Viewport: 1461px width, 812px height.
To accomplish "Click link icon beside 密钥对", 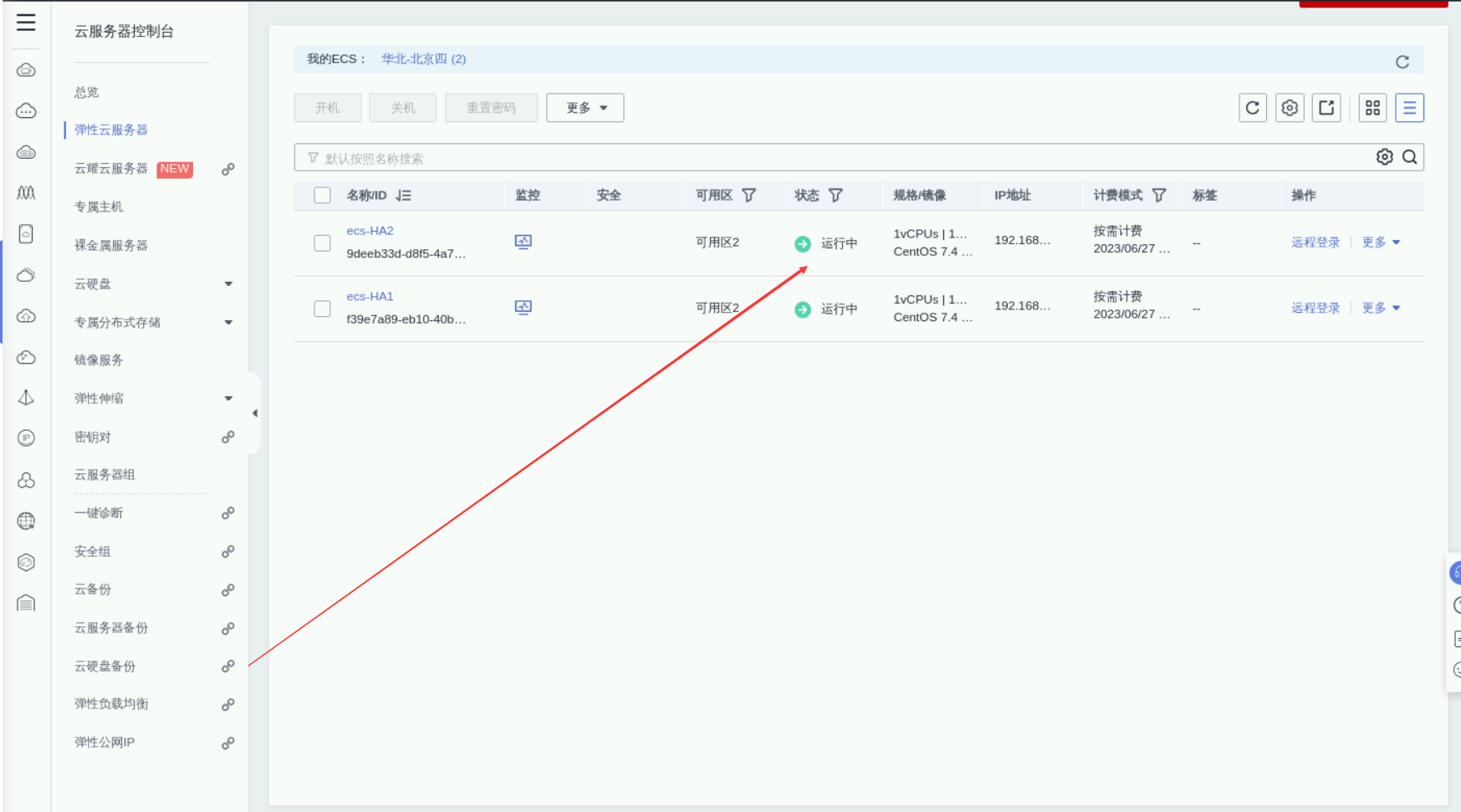I will tap(227, 437).
